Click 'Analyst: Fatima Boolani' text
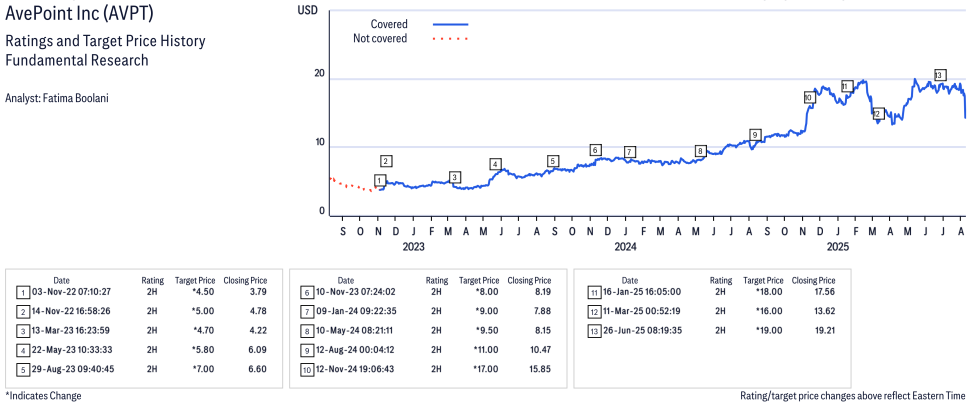Viewport: 976px width, 402px height. [57, 98]
